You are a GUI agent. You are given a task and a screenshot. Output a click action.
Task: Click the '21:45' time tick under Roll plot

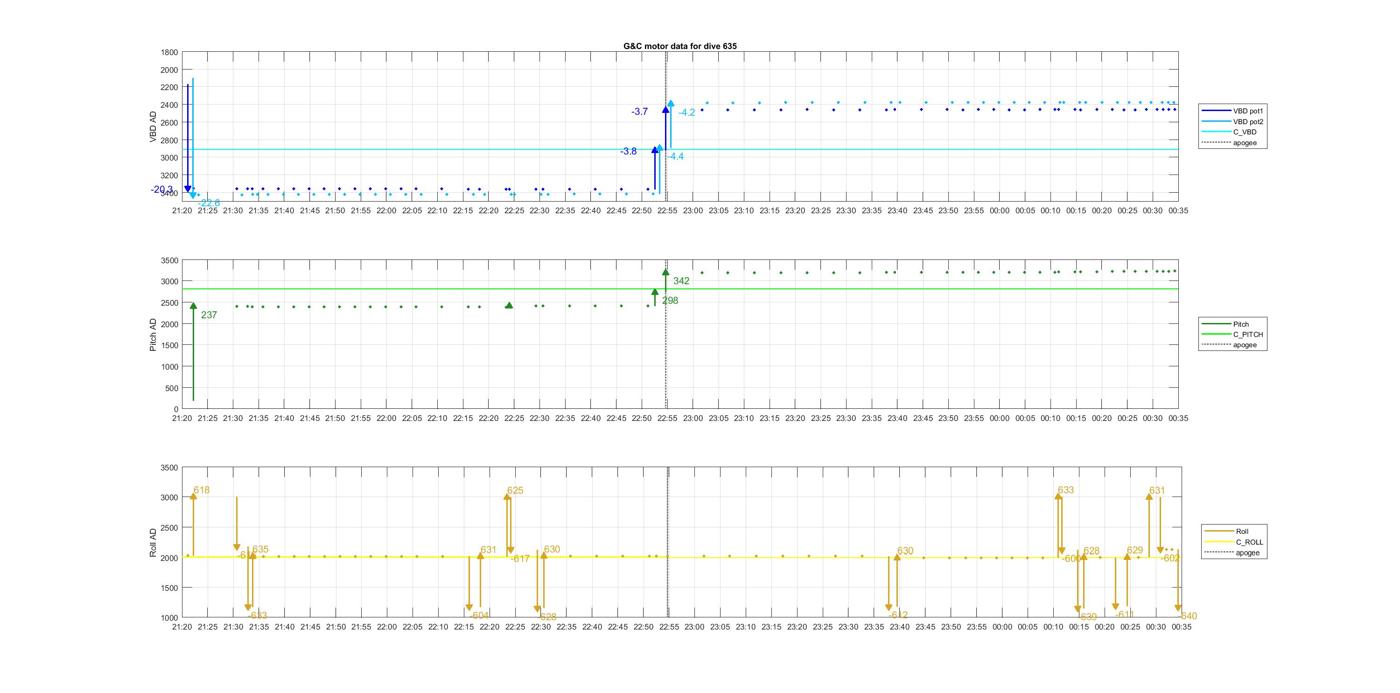[x=310, y=627]
